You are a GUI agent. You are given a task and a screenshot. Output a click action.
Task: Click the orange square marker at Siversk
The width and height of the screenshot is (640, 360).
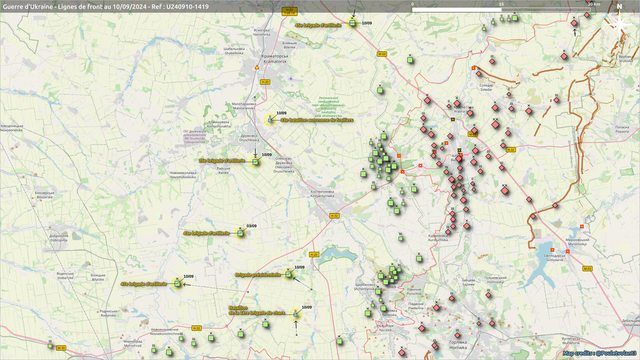(474, 68)
